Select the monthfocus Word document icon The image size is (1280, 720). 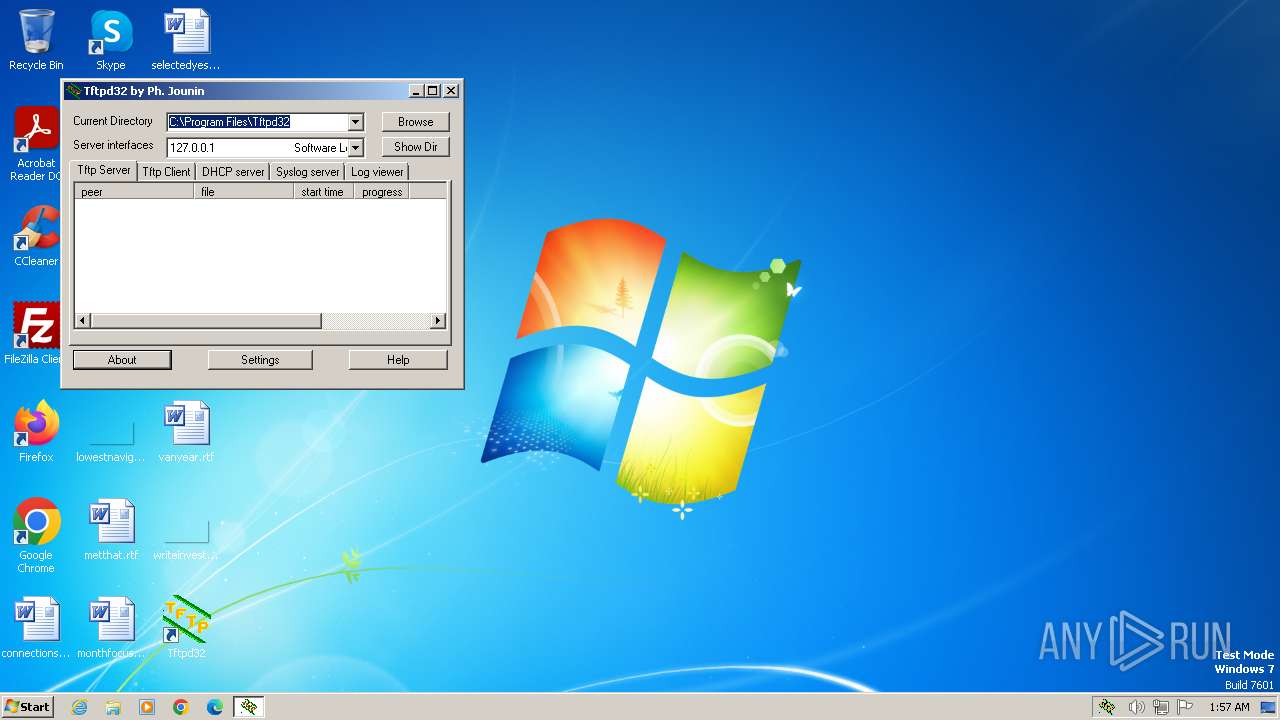[110, 628]
